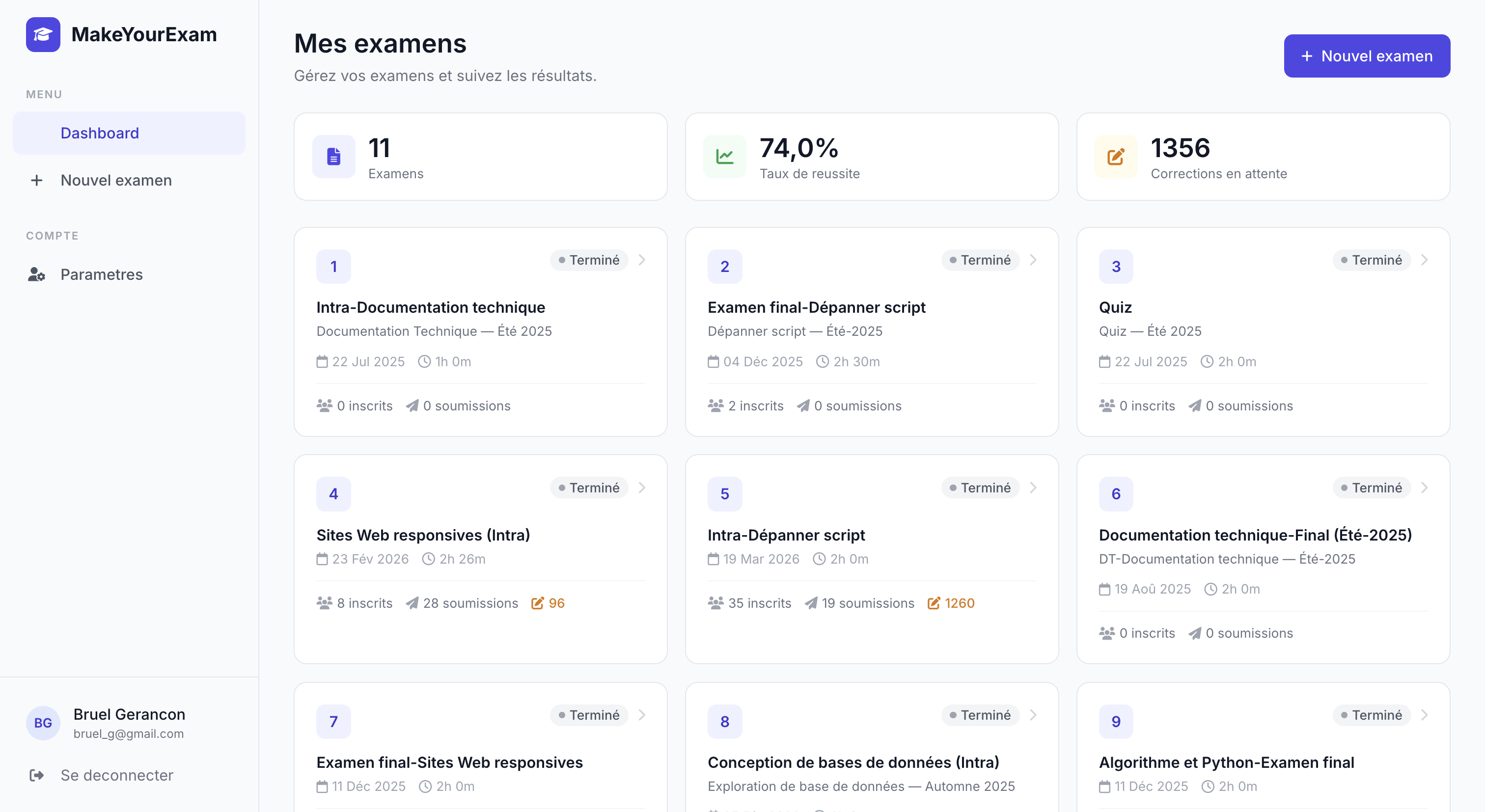This screenshot has width=1485, height=812.
Task: Click the MakeYourExam graduation cap logo
Action: pyautogui.click(x=43, y=34)
